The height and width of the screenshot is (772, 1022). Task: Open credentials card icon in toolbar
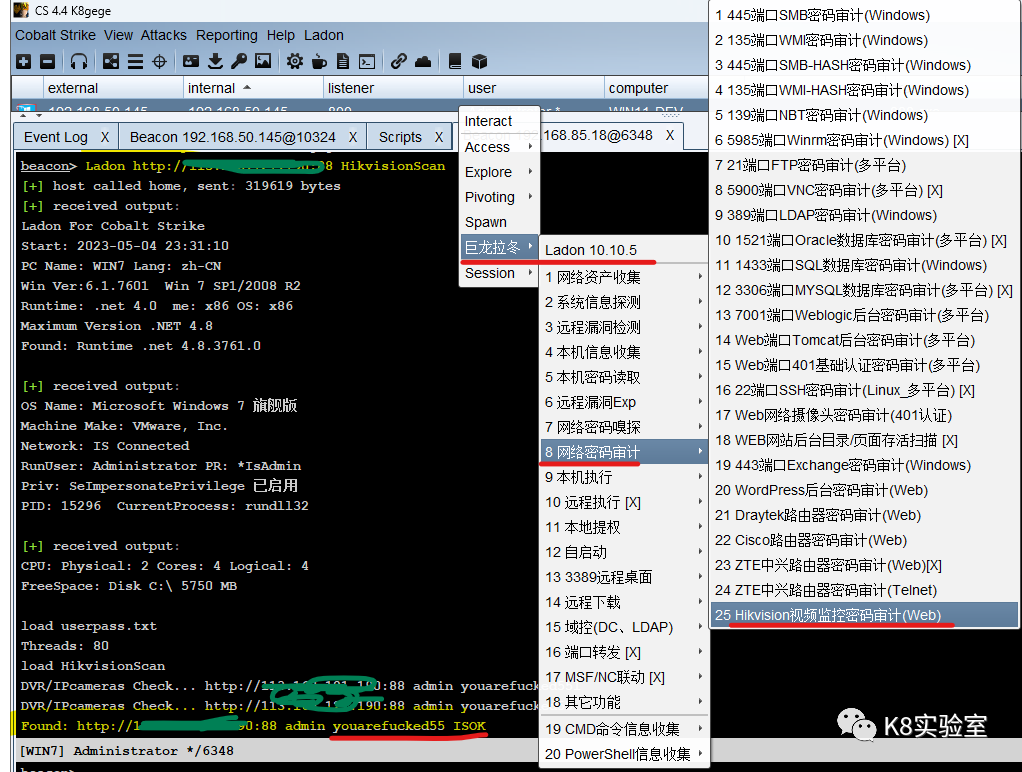click(x=191, y=61)
